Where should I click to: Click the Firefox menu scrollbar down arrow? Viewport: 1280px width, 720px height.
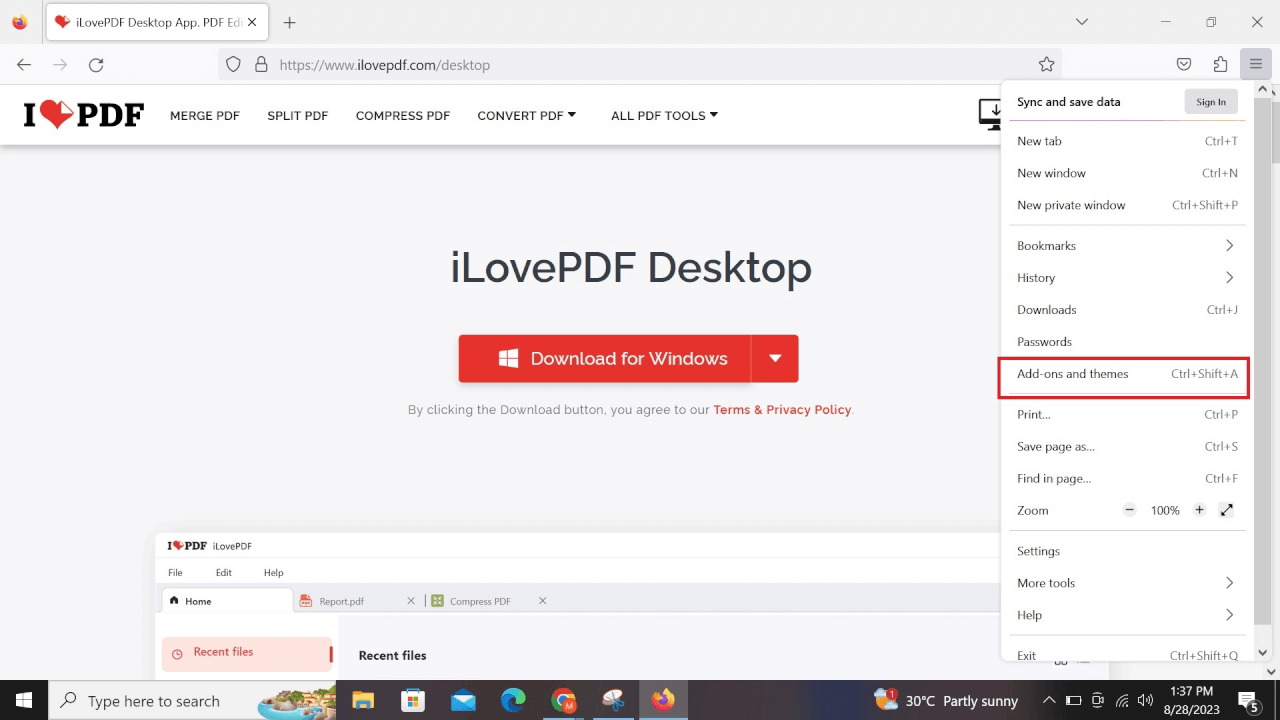click(x=1262, y=653)
